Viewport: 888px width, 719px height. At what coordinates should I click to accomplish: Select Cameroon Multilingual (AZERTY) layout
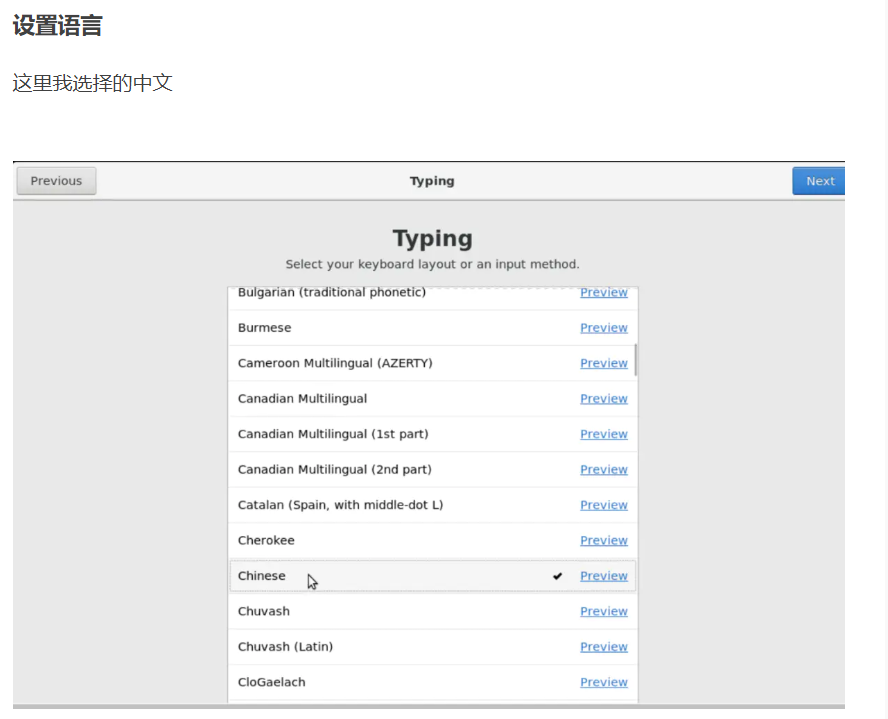point(433,363)
